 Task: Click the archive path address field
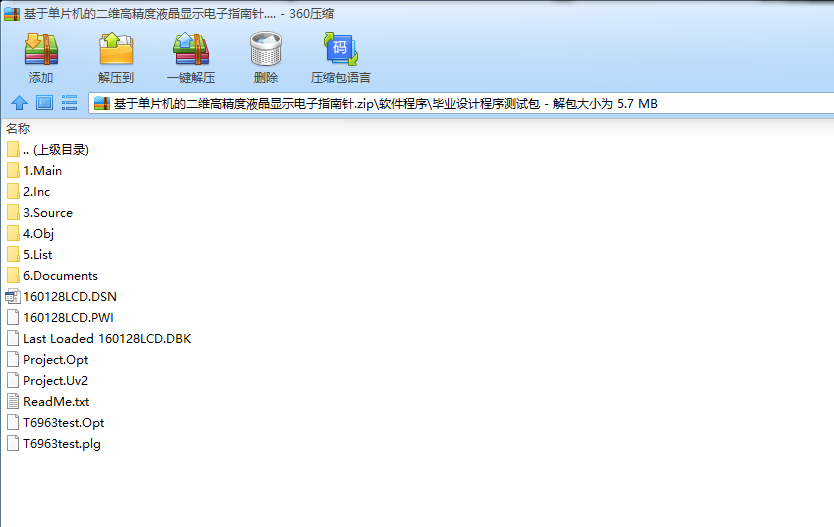pos(462,103)
